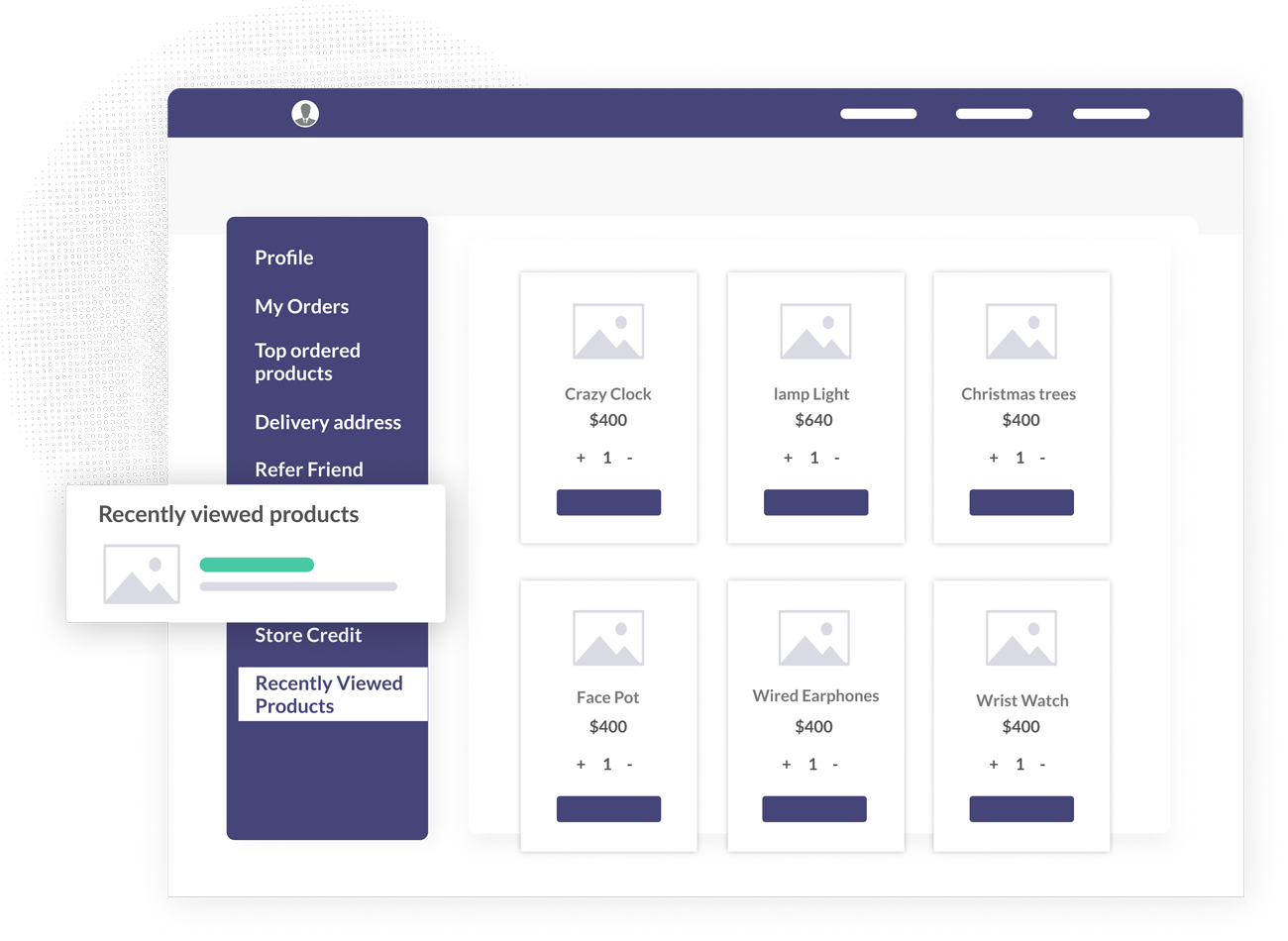This screenshot has width=1288, height=941.
Task: Decrease lamp Light quantity with minus
Action: click(837, 458)
